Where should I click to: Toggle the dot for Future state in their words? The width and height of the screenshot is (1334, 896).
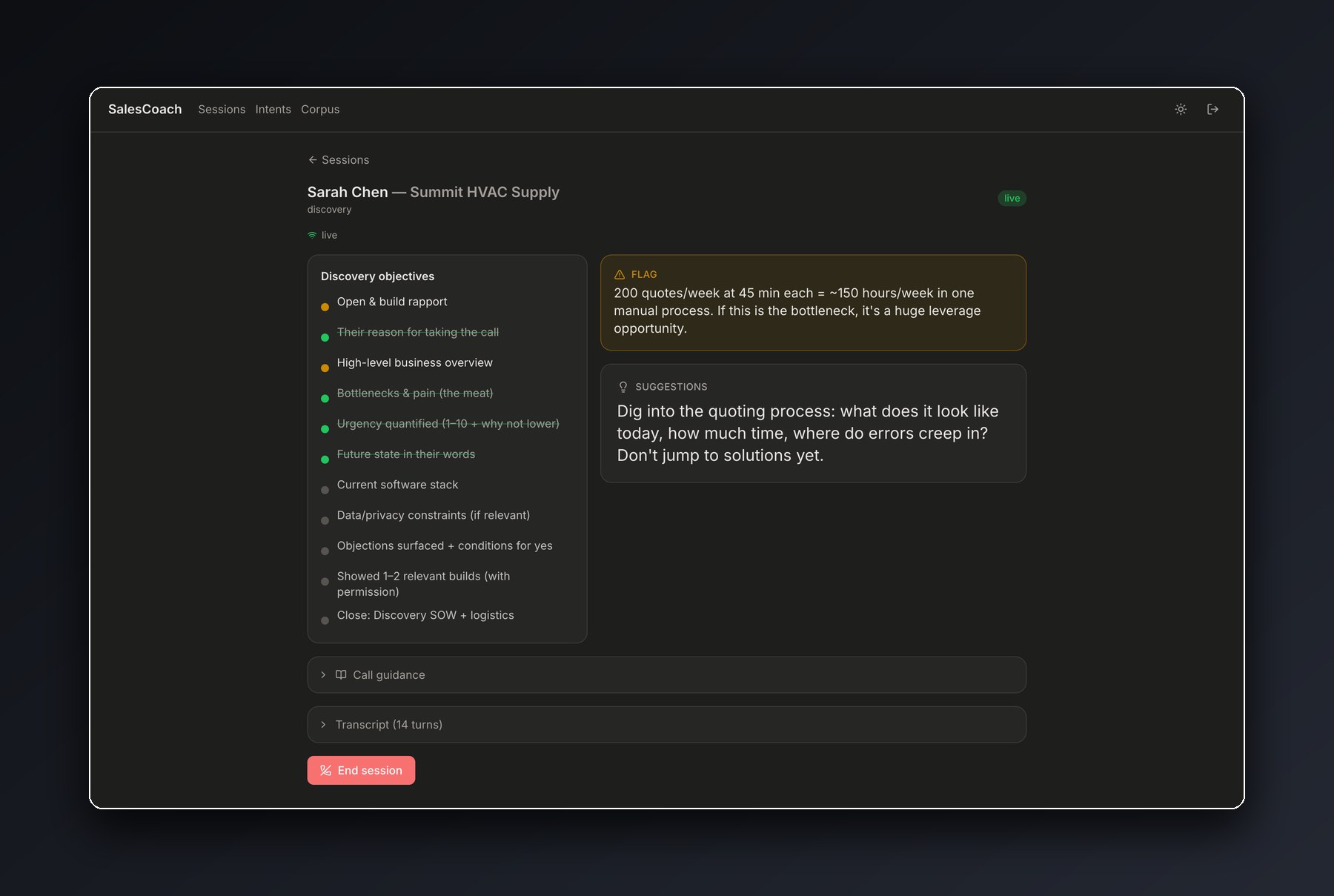point(325,459)
